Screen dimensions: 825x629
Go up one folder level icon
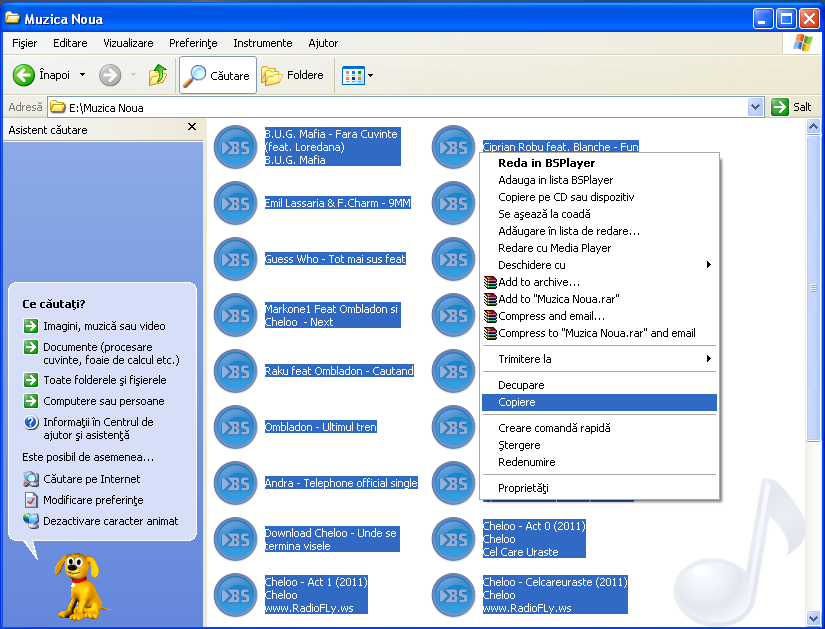[x=157, y=75]
